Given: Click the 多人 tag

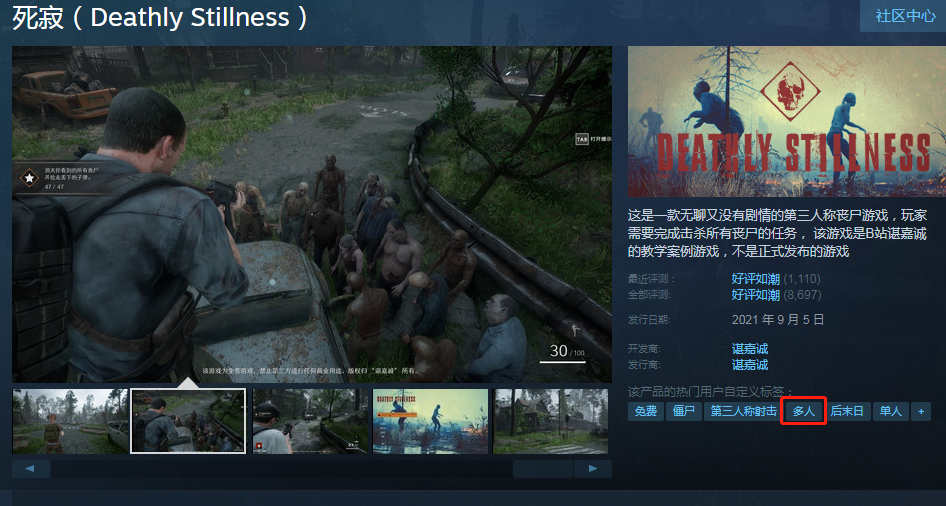Looking at the screenshot, I should click(804, 411).
